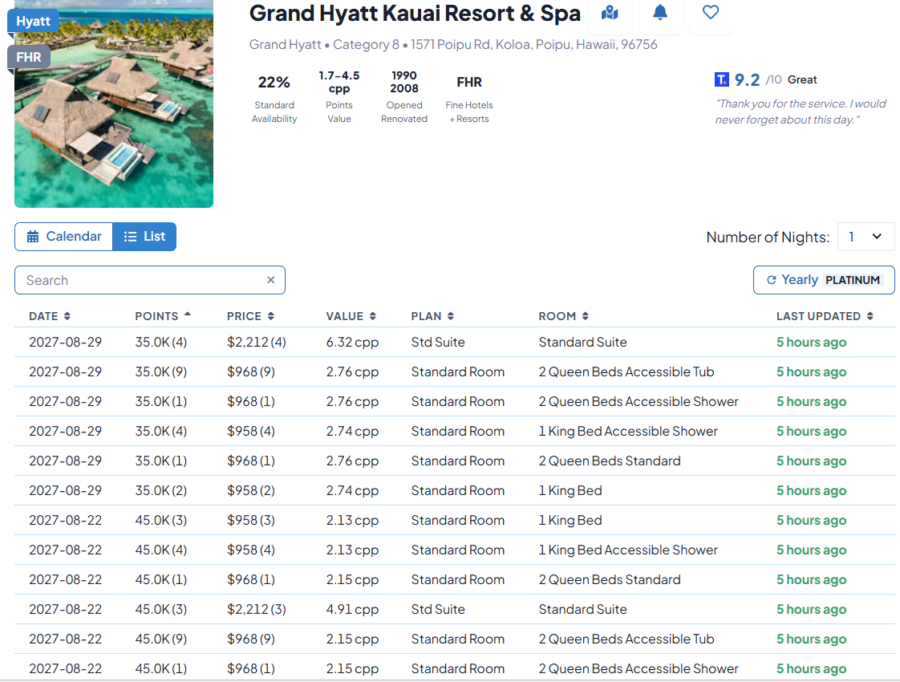The width and height of the screenshot is (900, 682).
Task: Click the Std Suite plan for 2027-08-22
Action: [437, 609]
